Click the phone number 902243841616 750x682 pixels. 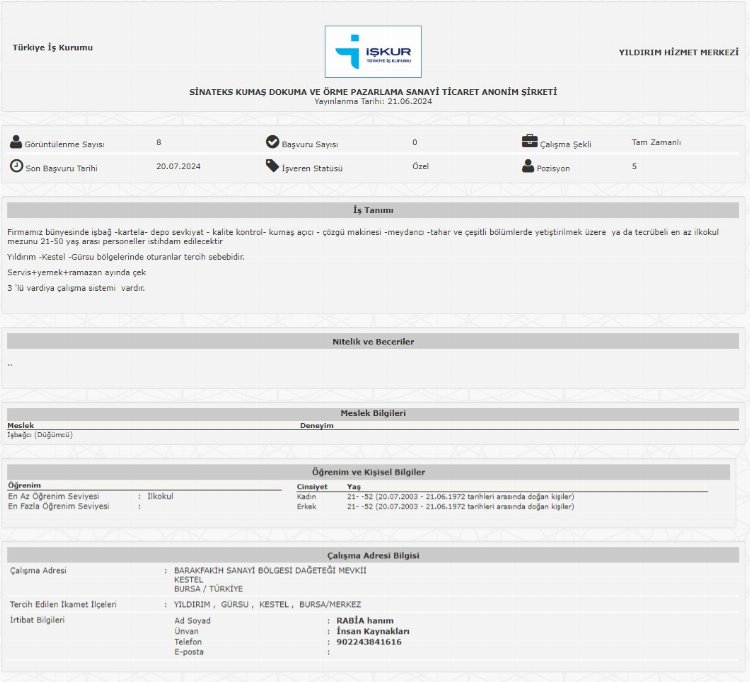369,642
